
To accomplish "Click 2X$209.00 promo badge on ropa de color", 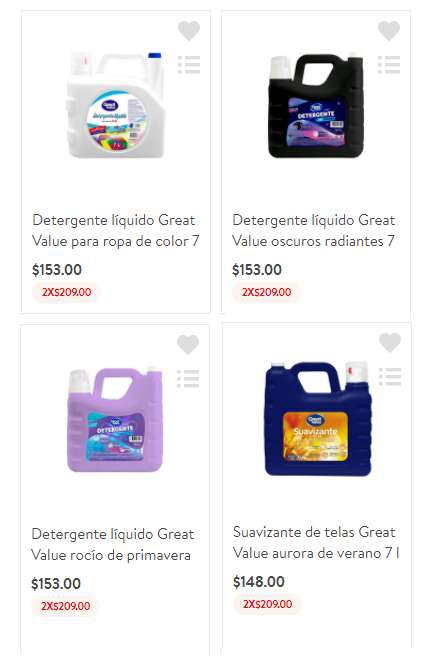I will 66,292.
